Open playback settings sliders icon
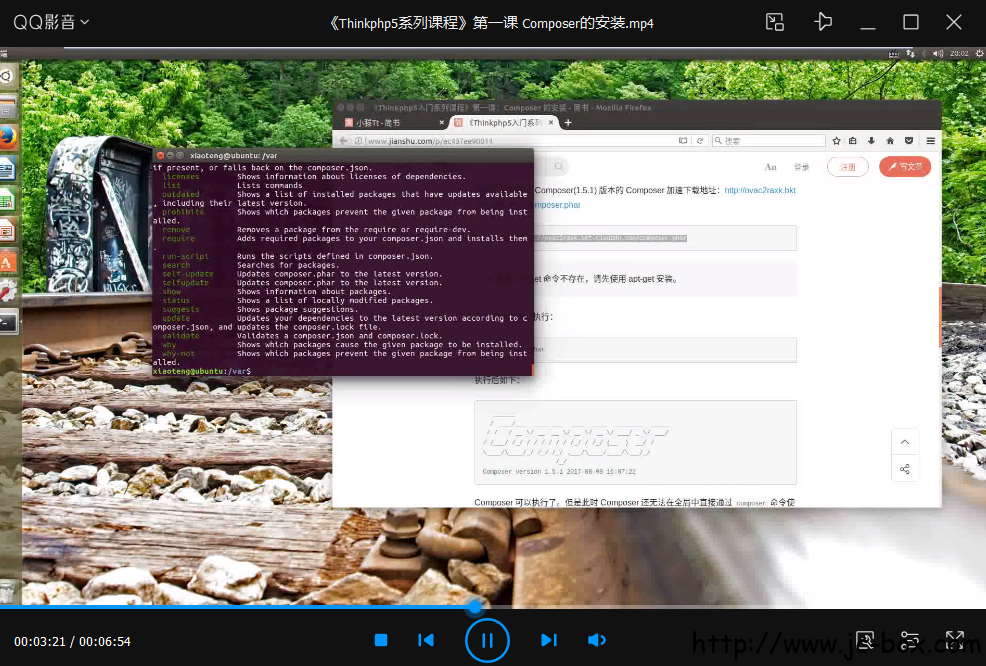The height and width of the screenshot is (666, 986). [x=910, y=640]
